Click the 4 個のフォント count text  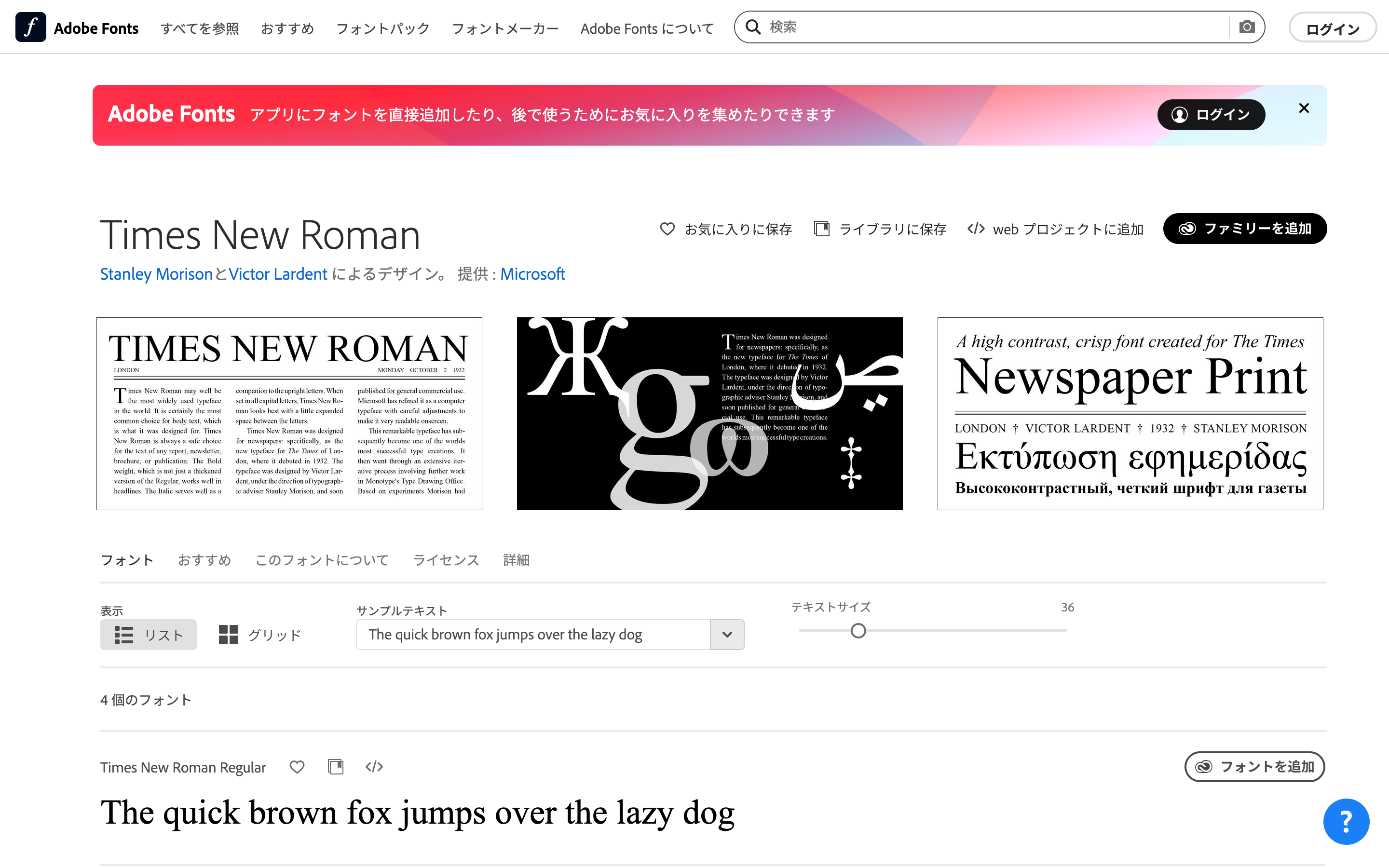pos(146,700)
